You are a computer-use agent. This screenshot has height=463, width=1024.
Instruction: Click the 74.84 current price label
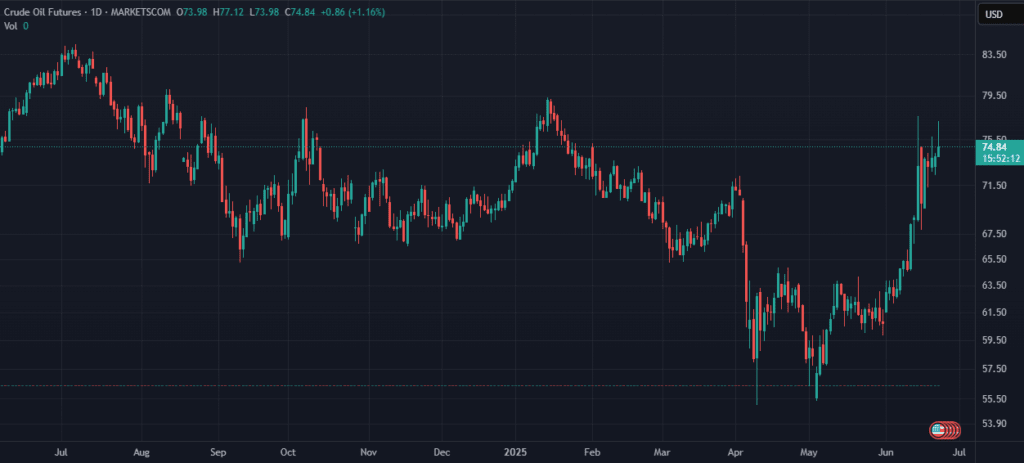pyautogui.click(x=994, y=147)
